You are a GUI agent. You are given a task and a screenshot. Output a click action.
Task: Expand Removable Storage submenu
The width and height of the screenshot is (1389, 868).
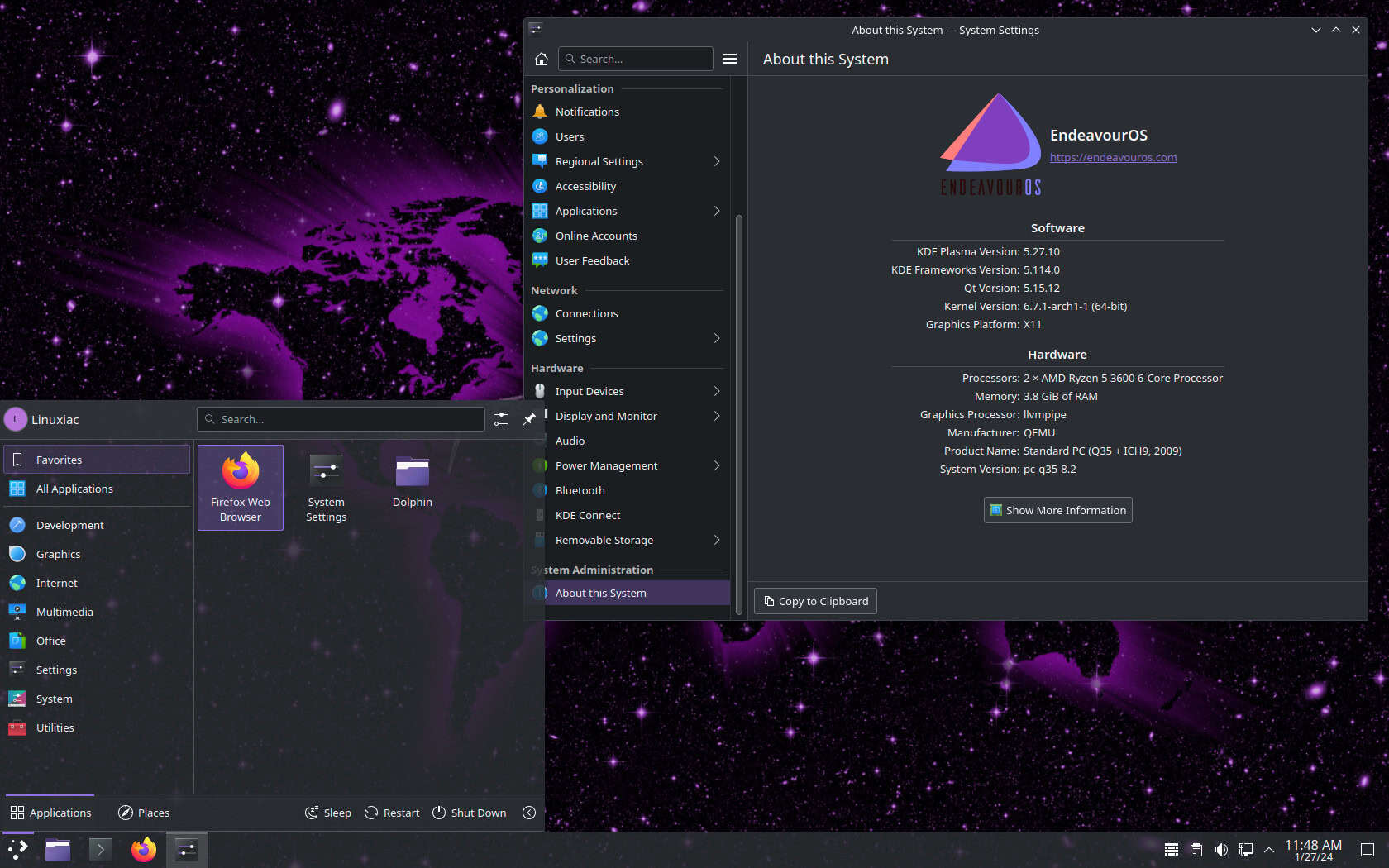pyautogui.click(x=717, y=540)
